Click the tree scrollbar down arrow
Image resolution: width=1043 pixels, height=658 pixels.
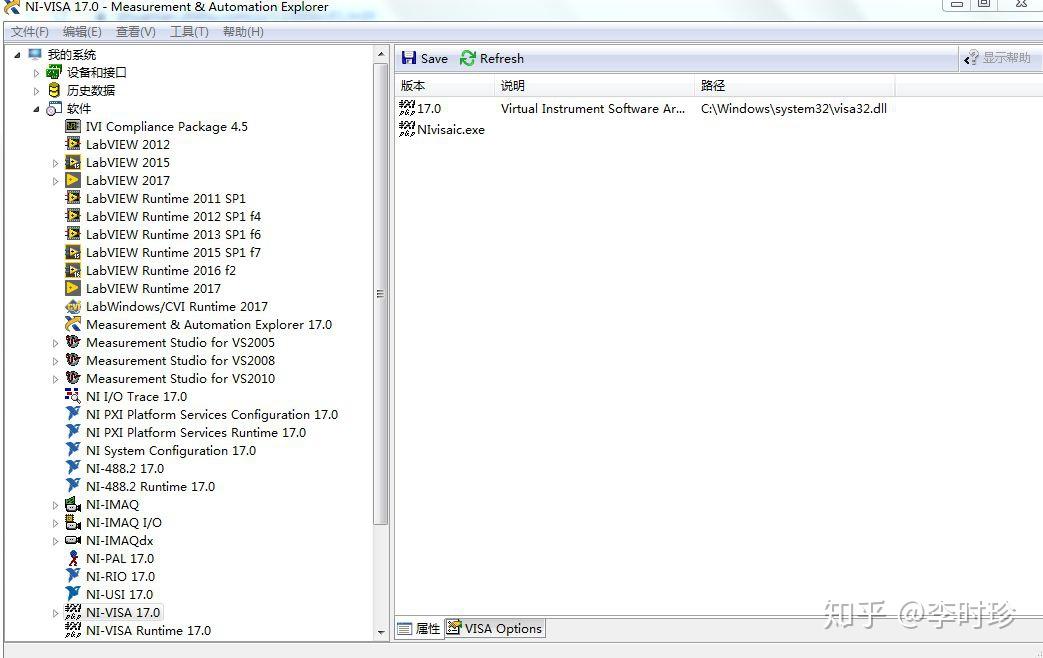(x=380, y=632)
